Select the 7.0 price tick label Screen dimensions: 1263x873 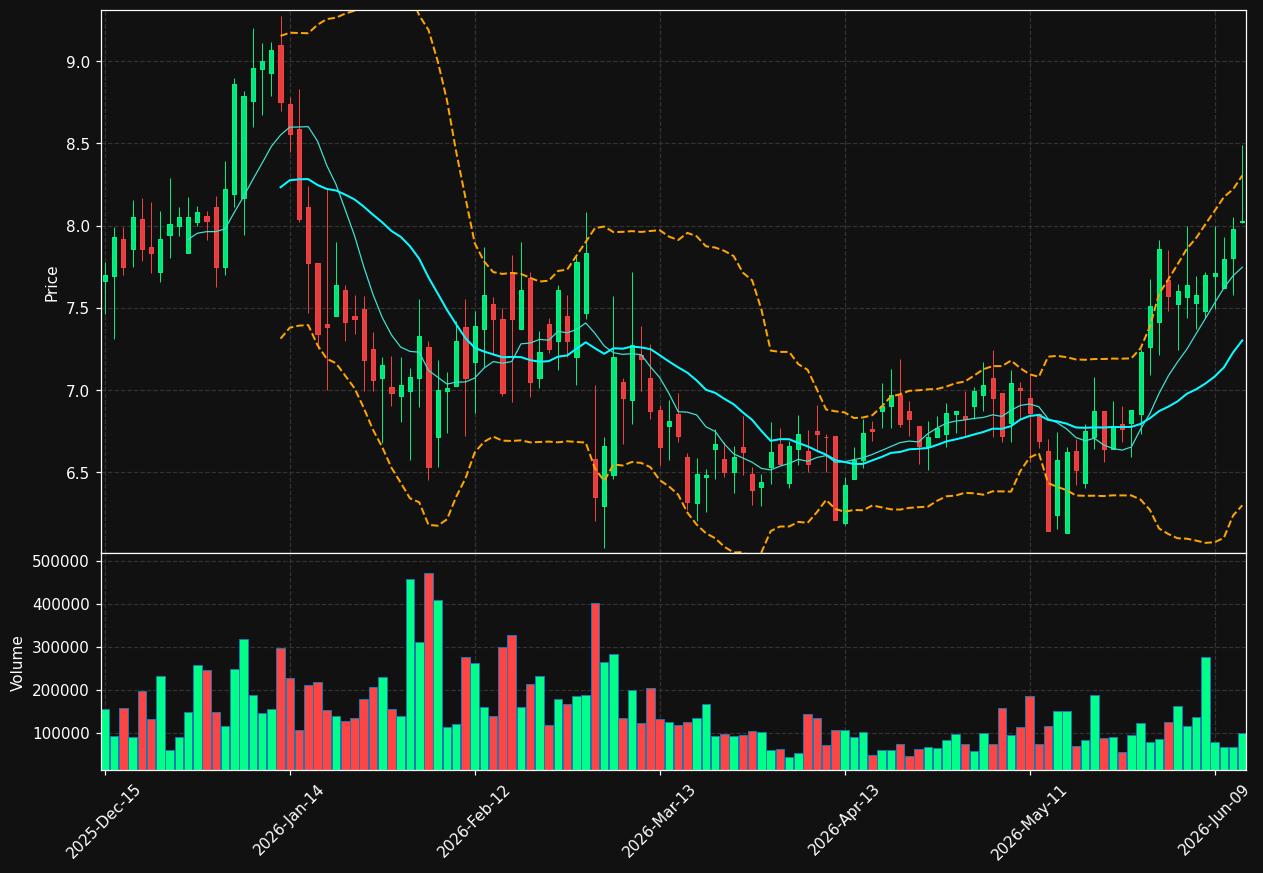[x=78, y=391]
